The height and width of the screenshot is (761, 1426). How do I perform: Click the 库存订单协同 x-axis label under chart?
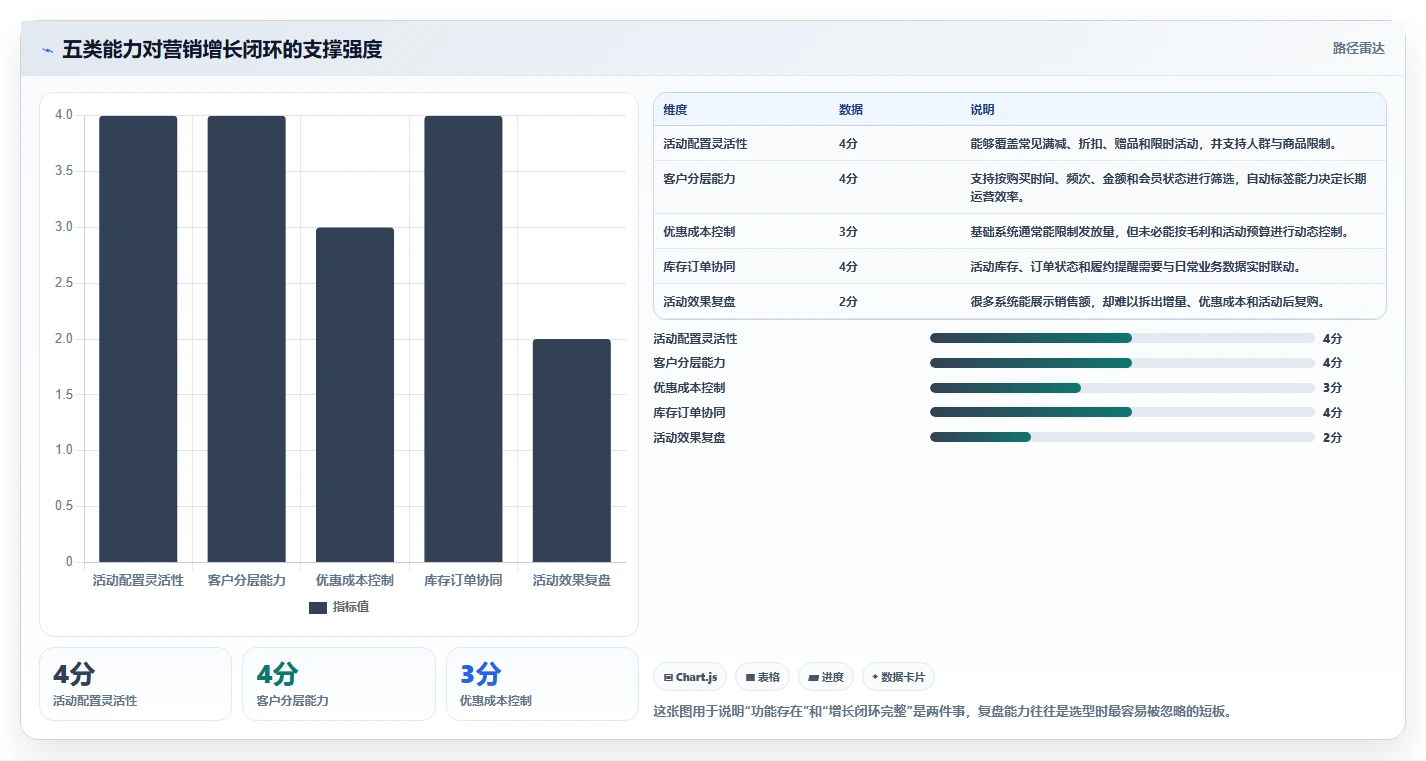pyautogui.click(x=463, y=580)
